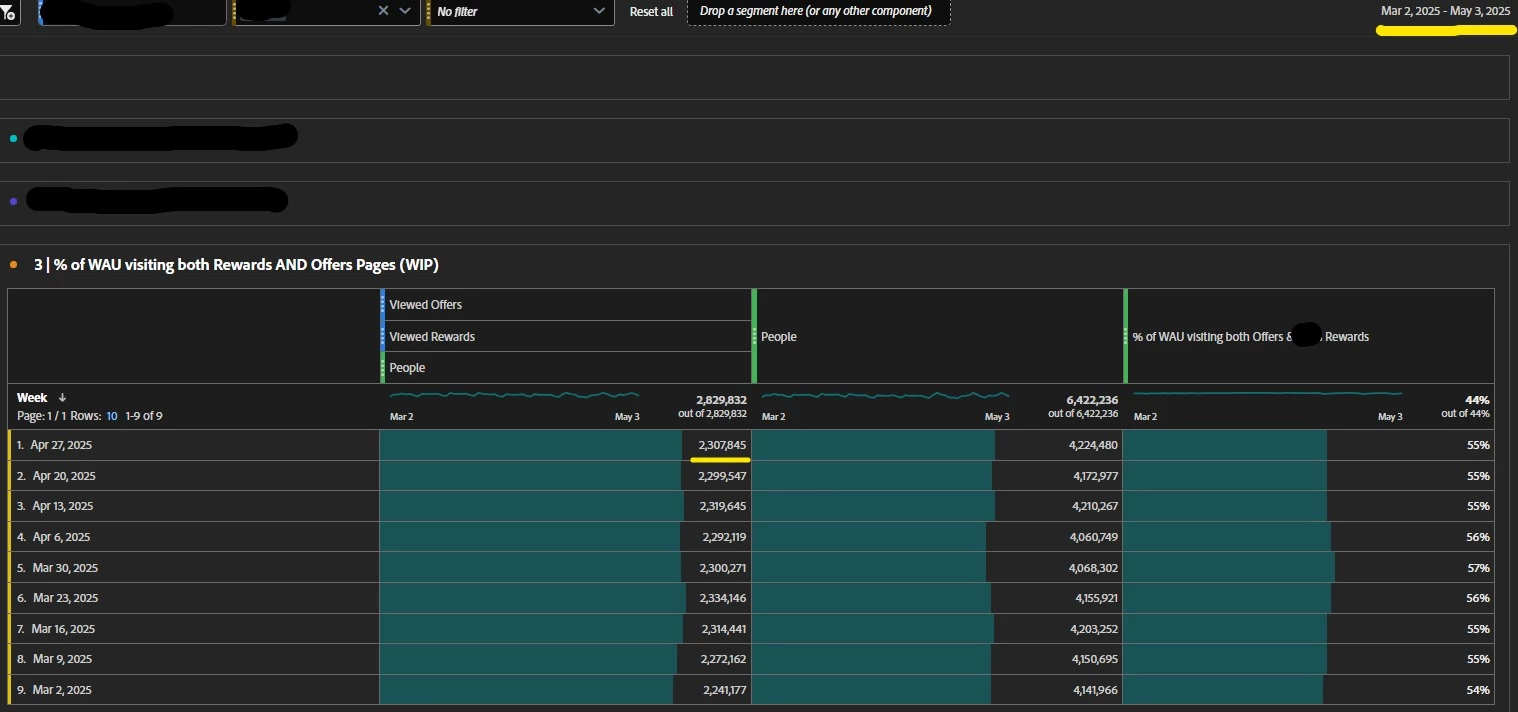1518x712 pixels.
Task: Select the % of WAU visiting both Offers & Rewards header
Action: (1309, 337)
